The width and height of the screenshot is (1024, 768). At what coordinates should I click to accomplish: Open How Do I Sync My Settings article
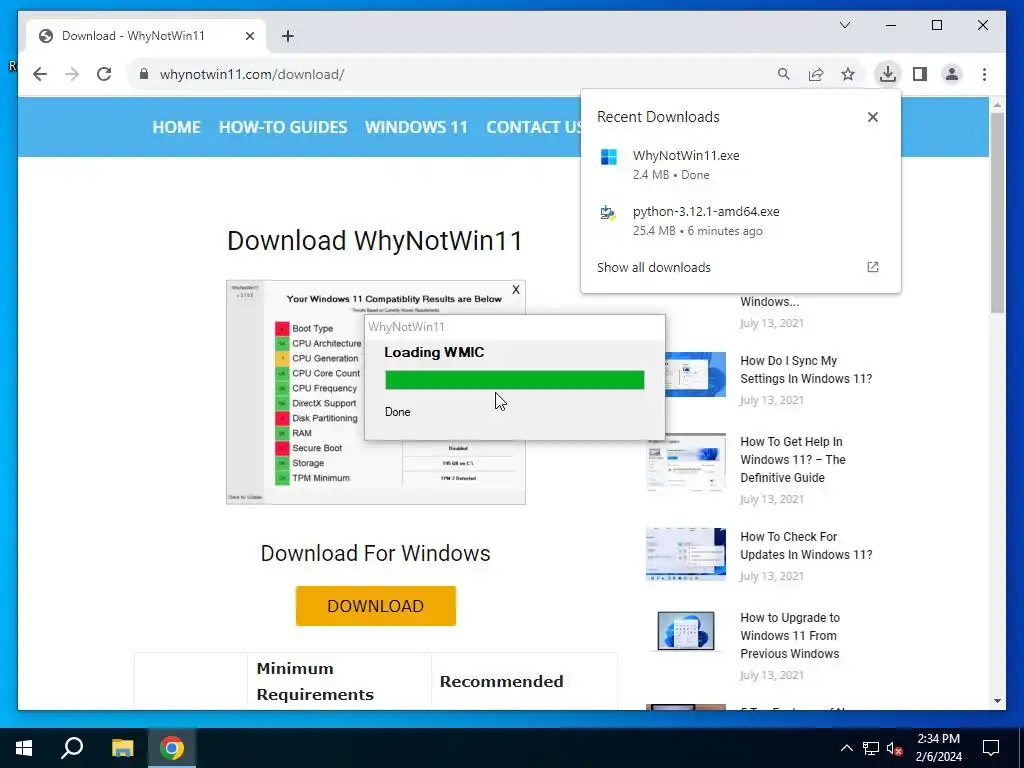(806, 370)
